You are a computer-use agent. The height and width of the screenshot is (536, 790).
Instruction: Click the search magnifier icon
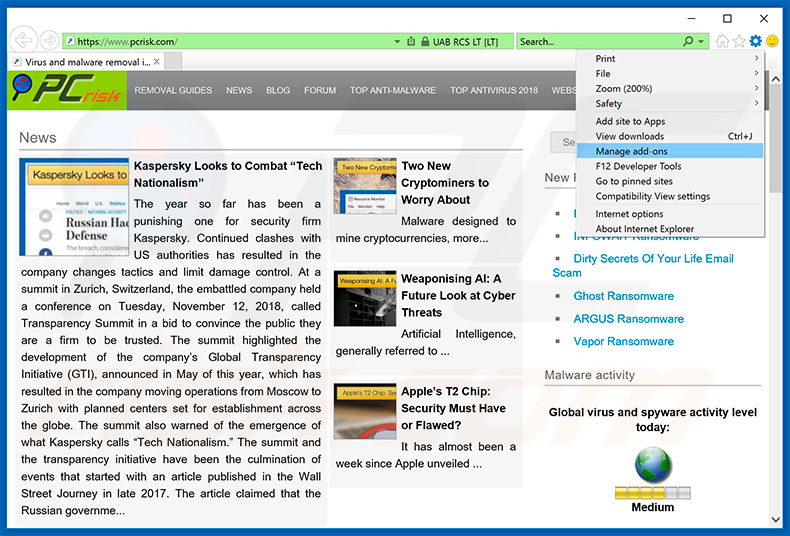coord(688,41)
